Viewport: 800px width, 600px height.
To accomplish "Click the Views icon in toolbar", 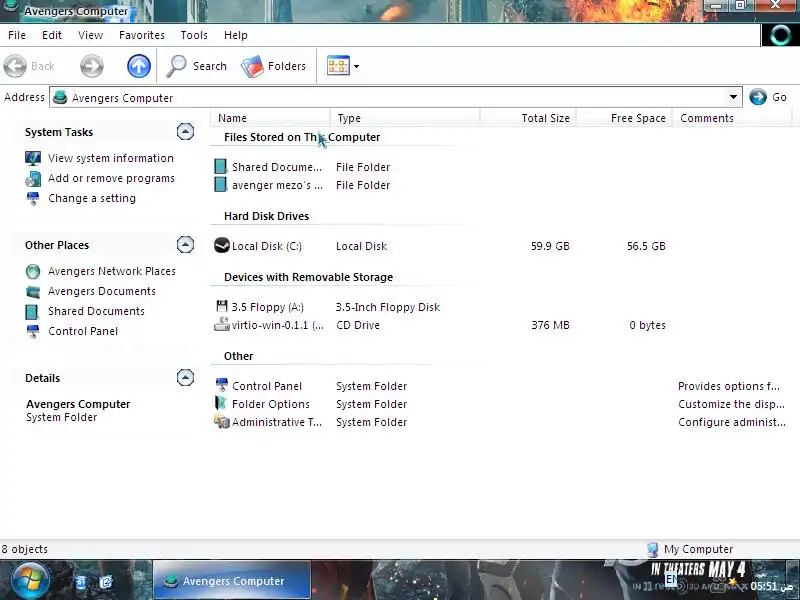I will pyautogui.click(x=338, y=66).
